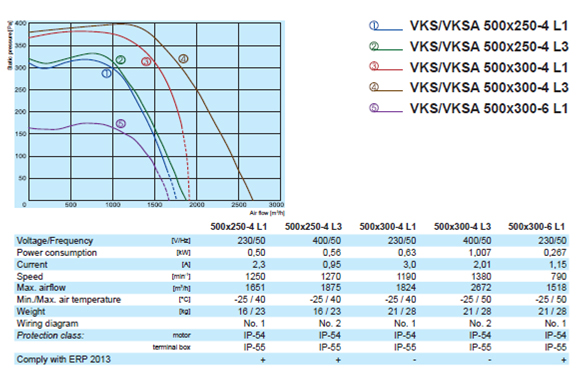Click curve marker 3 on the chart
584x373 pixels.
pos(146,61)
